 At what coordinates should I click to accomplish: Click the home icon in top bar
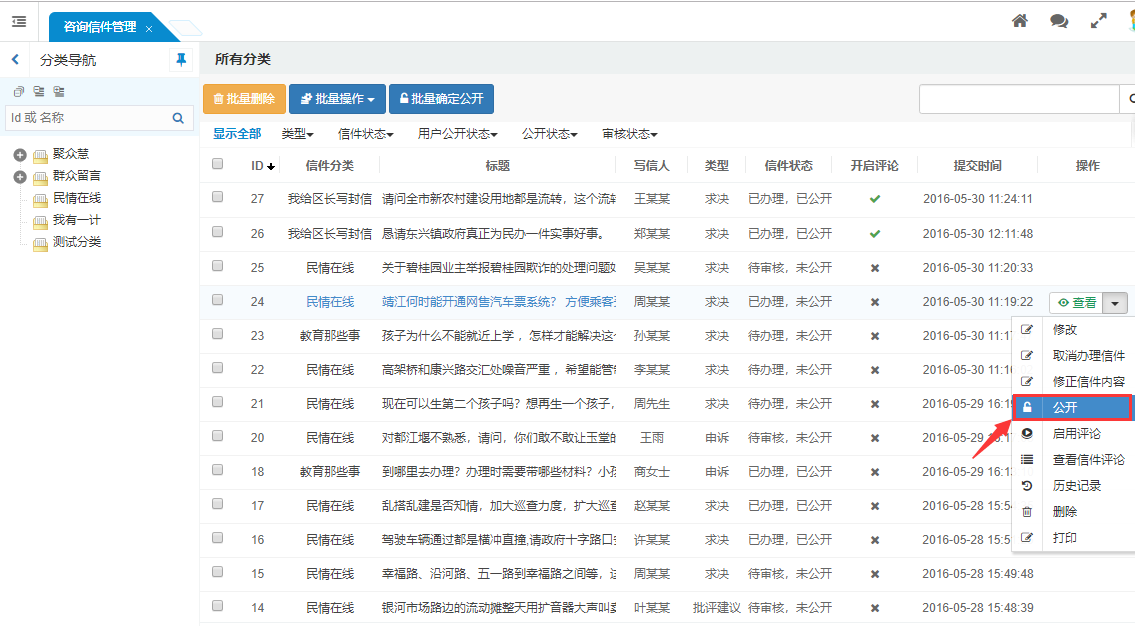pyautogui.click(x=1020, y=21)
